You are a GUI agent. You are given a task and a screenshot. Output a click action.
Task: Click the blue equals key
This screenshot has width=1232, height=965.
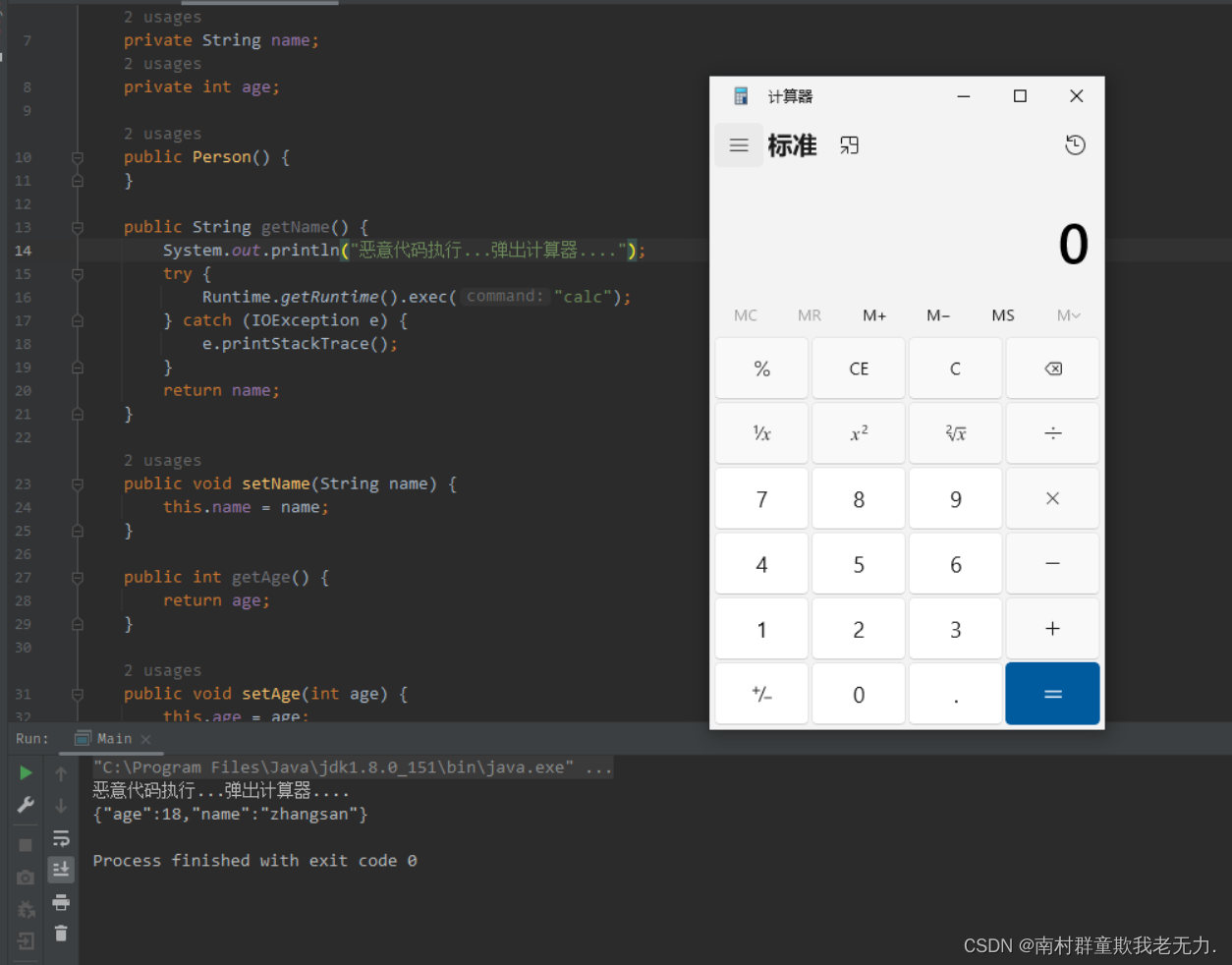tap(1052, 694)
